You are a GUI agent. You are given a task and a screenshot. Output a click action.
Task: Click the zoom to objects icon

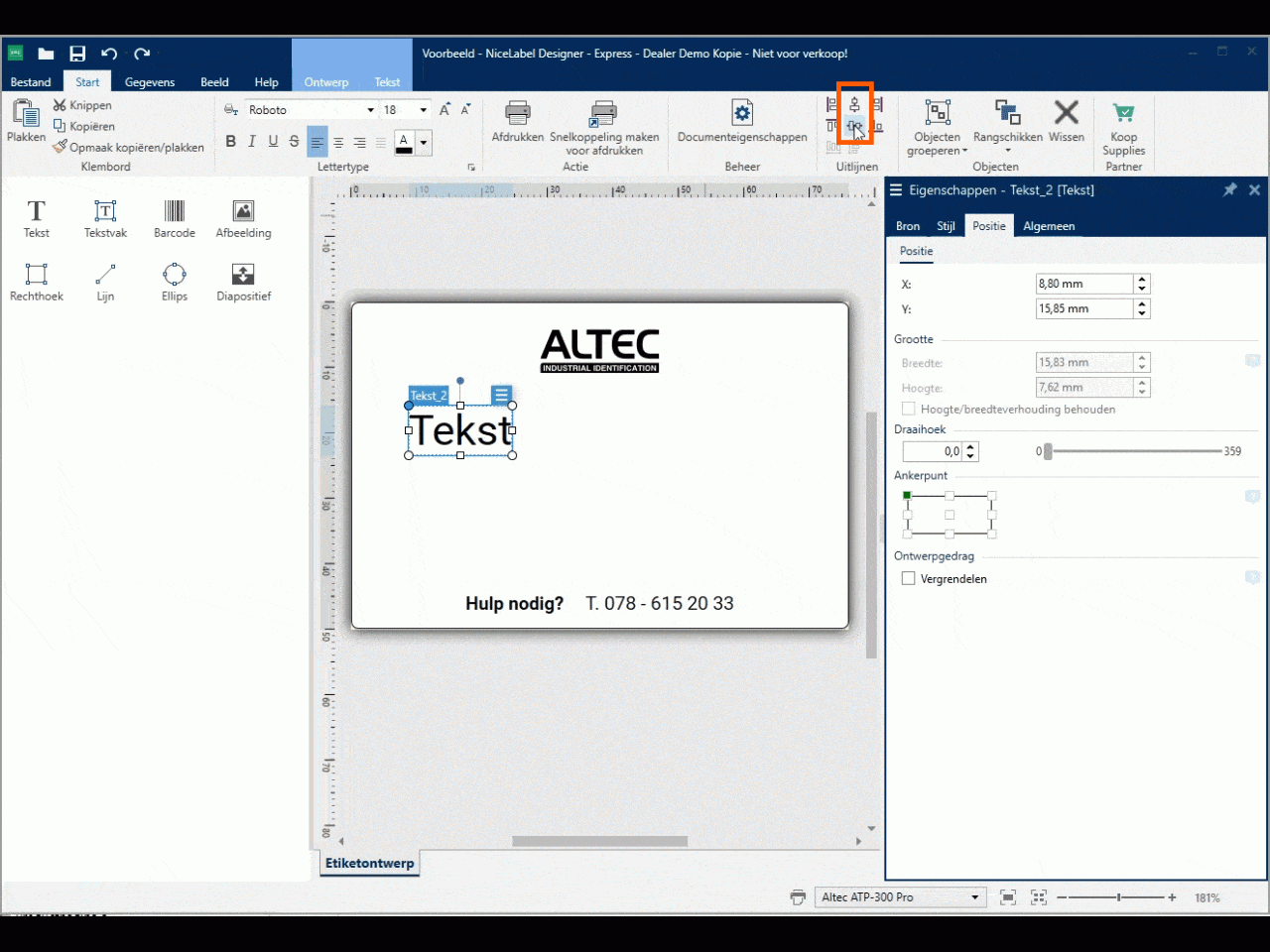(1039, 897)
